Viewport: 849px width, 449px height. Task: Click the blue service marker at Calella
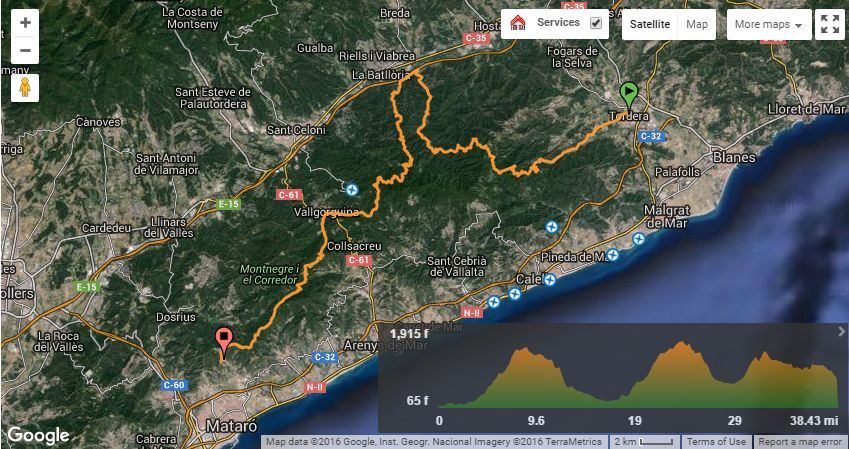coord(550,280)
